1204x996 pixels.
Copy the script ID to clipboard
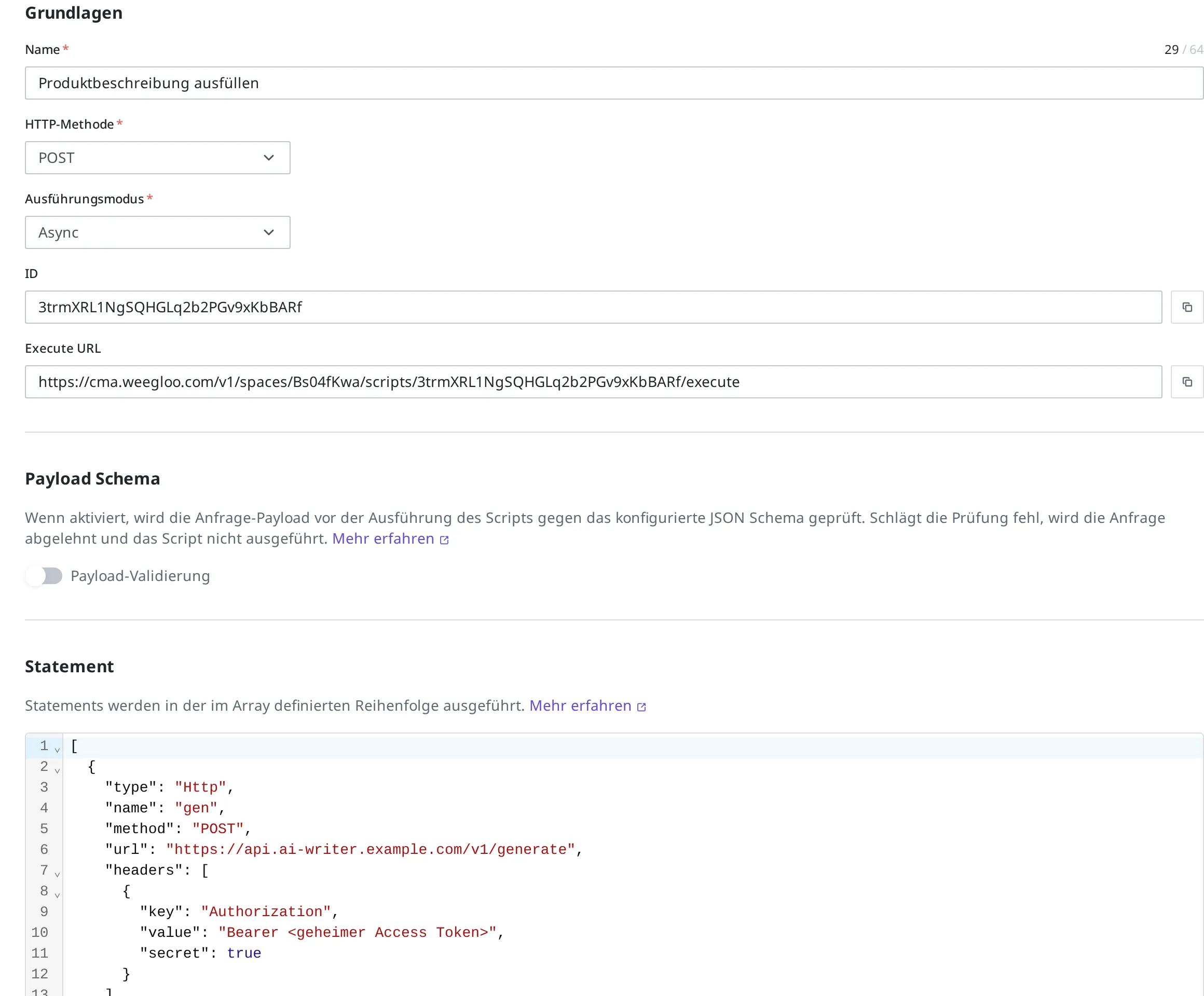(1187, 307)
